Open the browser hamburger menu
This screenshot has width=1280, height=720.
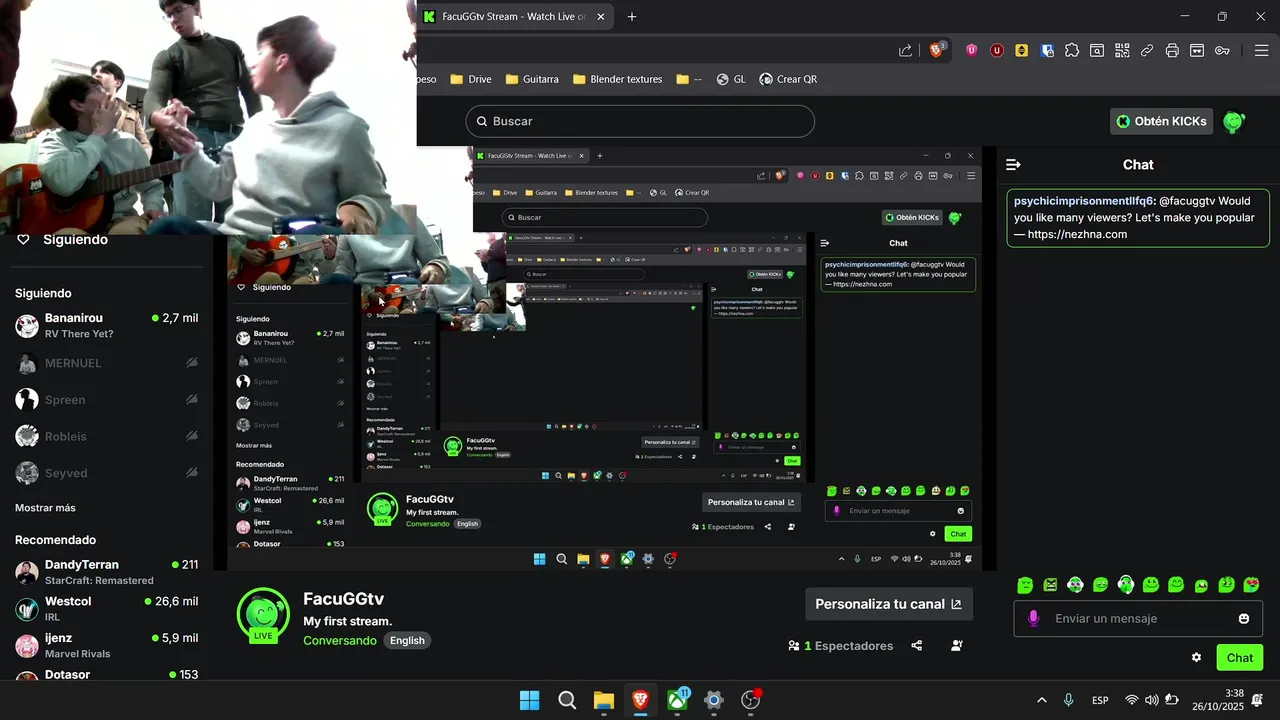click(x=1260, y=50)
